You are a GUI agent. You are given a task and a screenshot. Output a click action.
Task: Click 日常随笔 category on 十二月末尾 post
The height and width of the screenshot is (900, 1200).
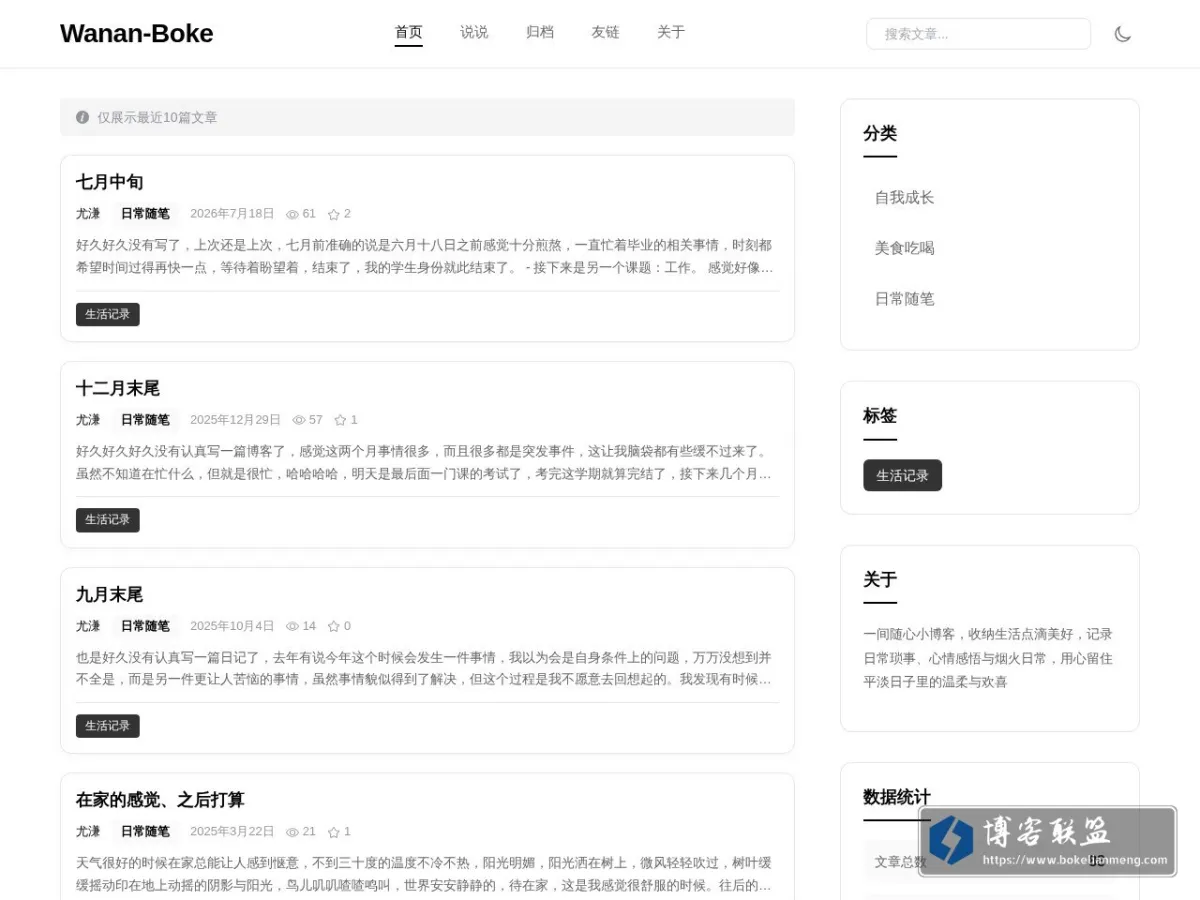click(x=145, y=420)
